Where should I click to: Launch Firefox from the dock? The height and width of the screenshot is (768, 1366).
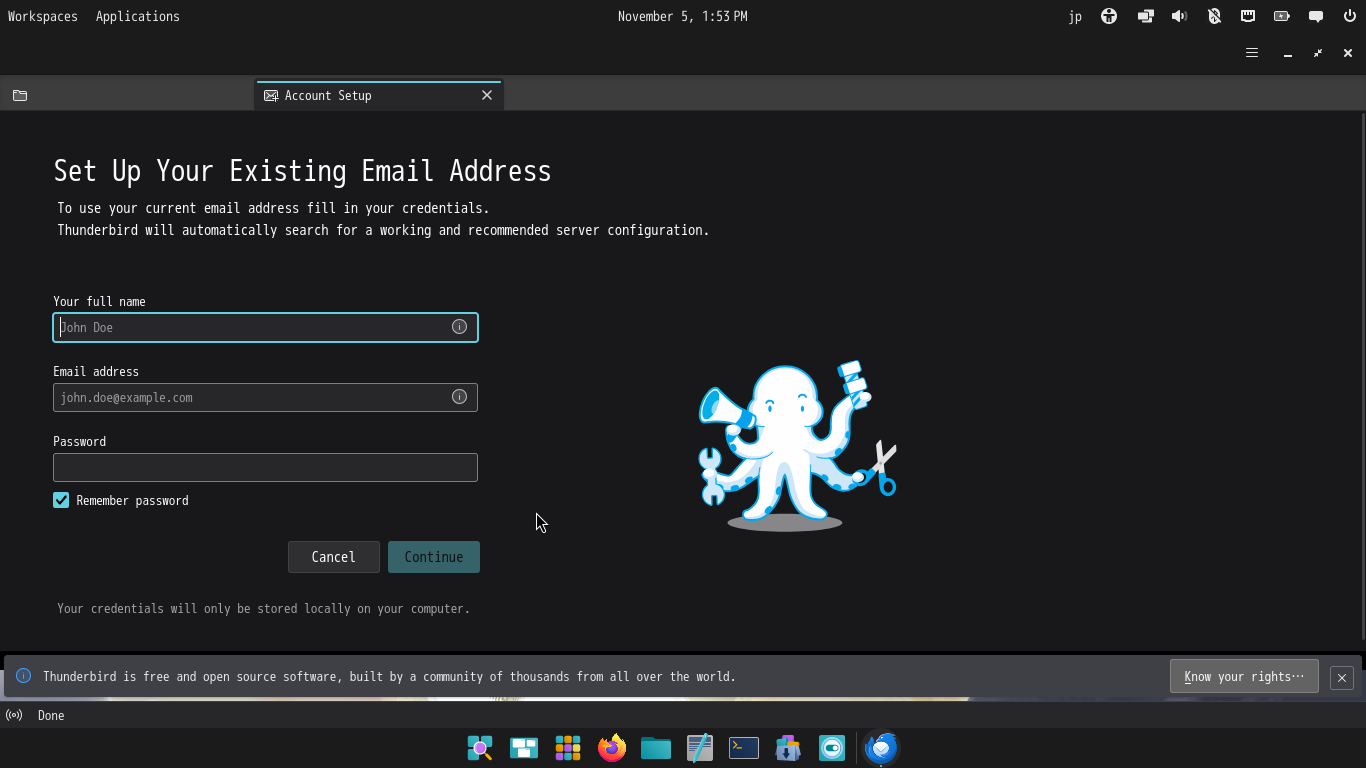[x=612, y=748]
